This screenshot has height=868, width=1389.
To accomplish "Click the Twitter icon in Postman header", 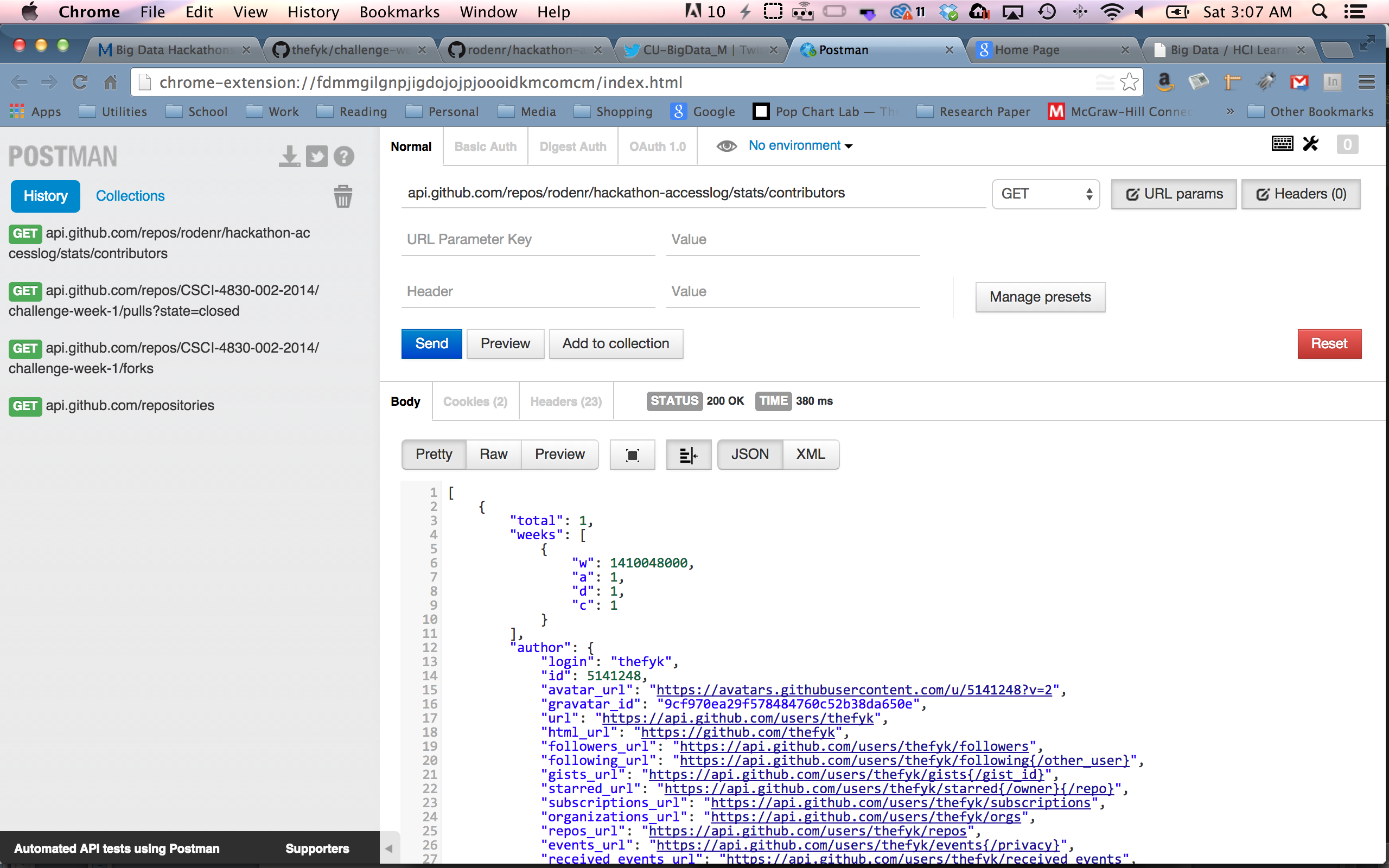I will point(316,156).
